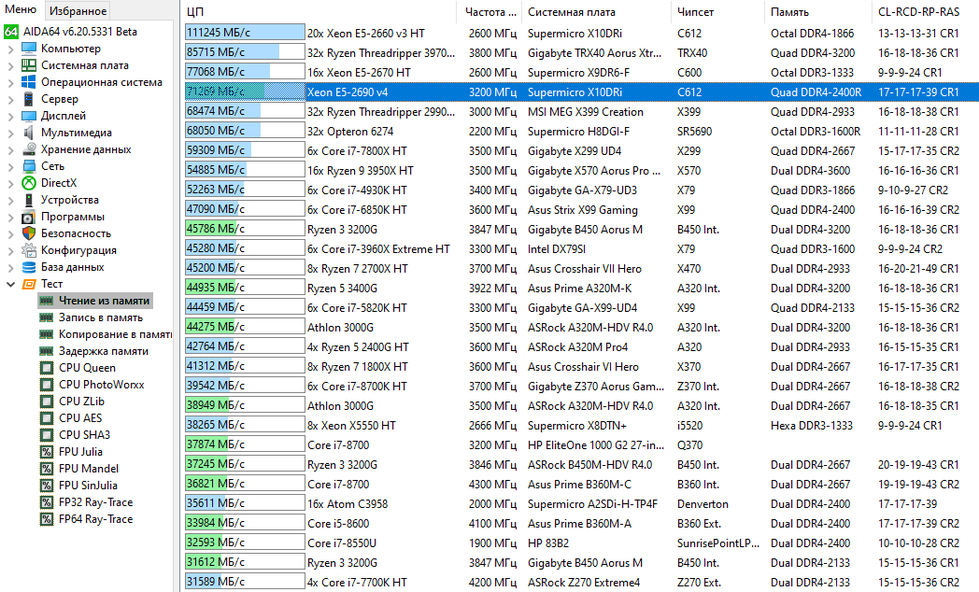Click the CPU ZLib benchmark icon
979x592 pixels.
point(46,402)
